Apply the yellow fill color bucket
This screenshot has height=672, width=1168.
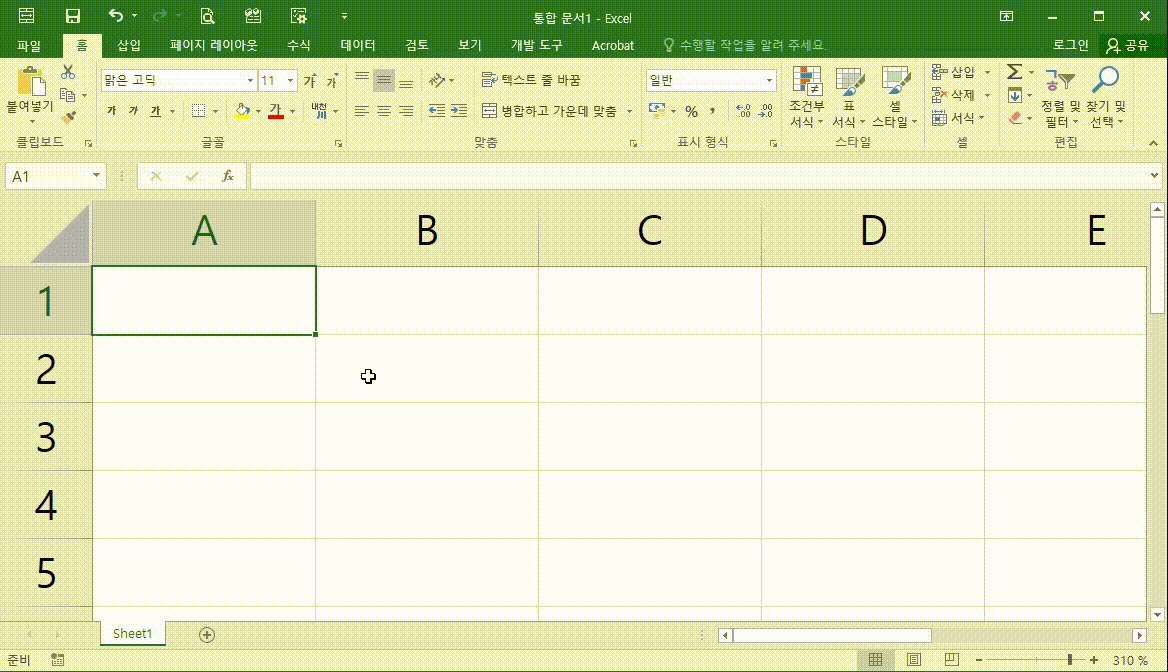click(242, 111)
